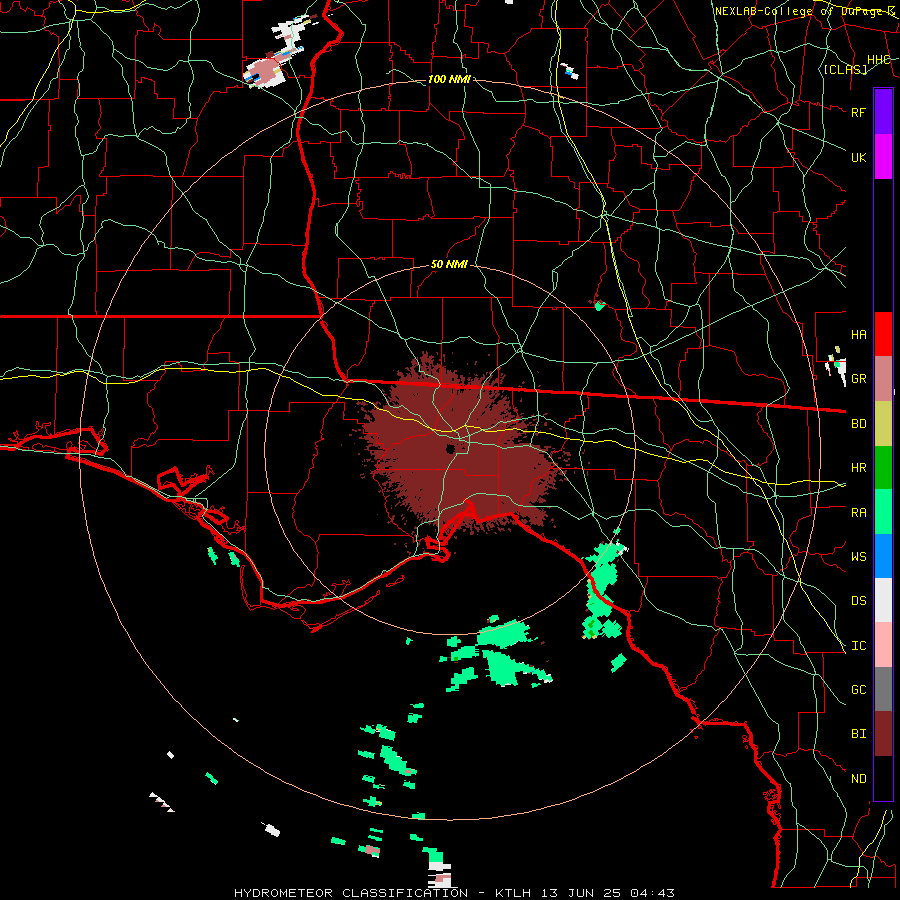Click the 100 NMI range ring label
This screenshot has height=900, width=900.
click(449, 79)
